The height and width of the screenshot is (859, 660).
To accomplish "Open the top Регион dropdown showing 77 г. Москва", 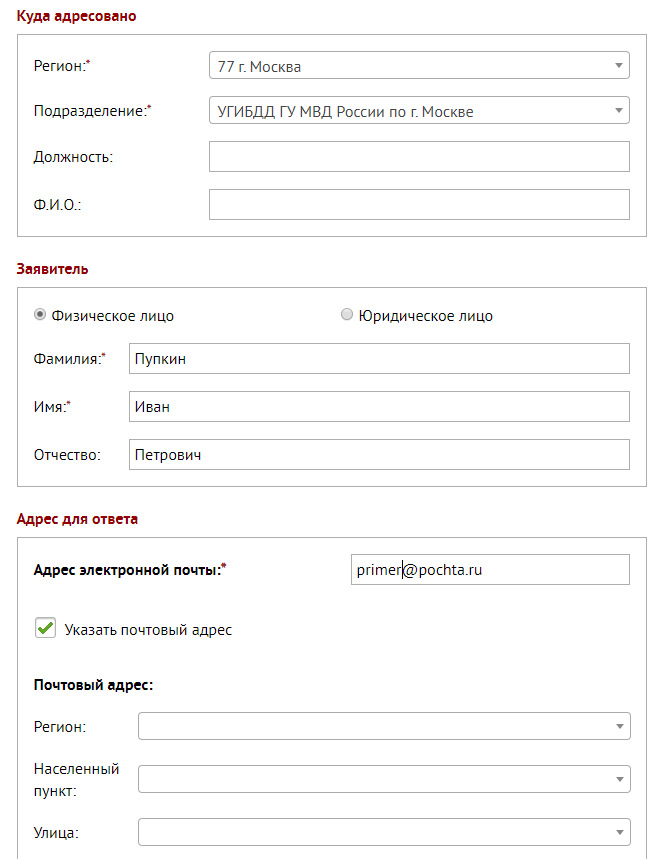I will tap(419, 66).
